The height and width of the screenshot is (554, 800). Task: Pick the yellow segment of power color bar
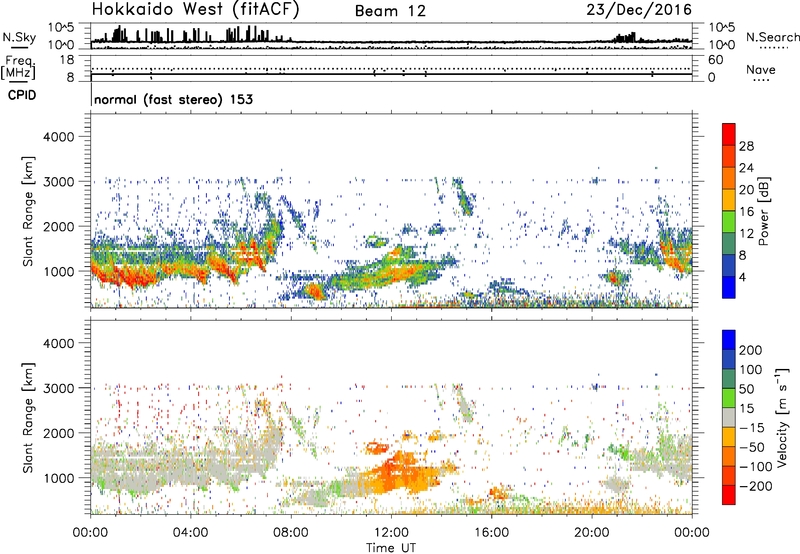click(729, 200)
